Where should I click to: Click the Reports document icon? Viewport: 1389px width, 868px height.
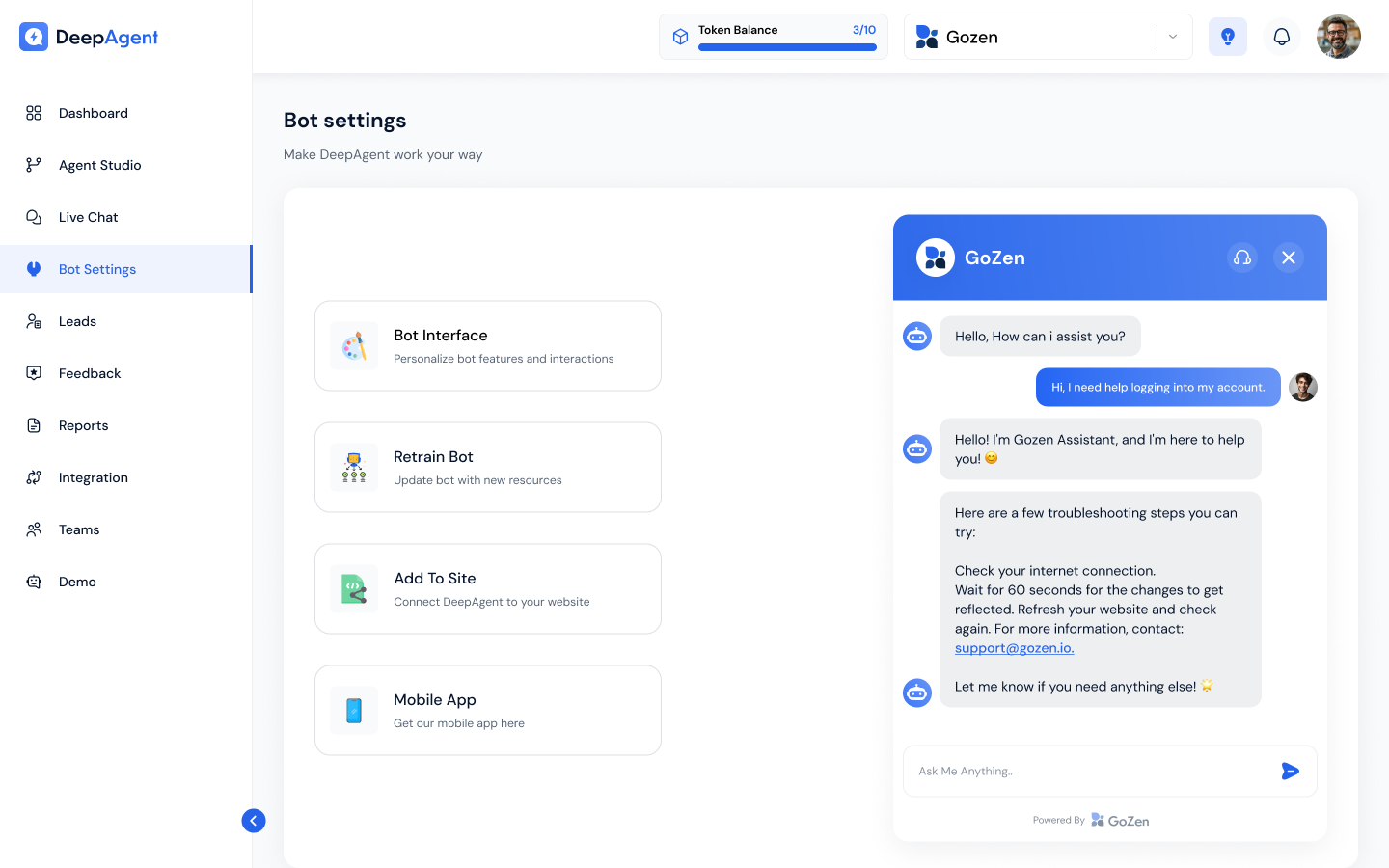(34, 425)
